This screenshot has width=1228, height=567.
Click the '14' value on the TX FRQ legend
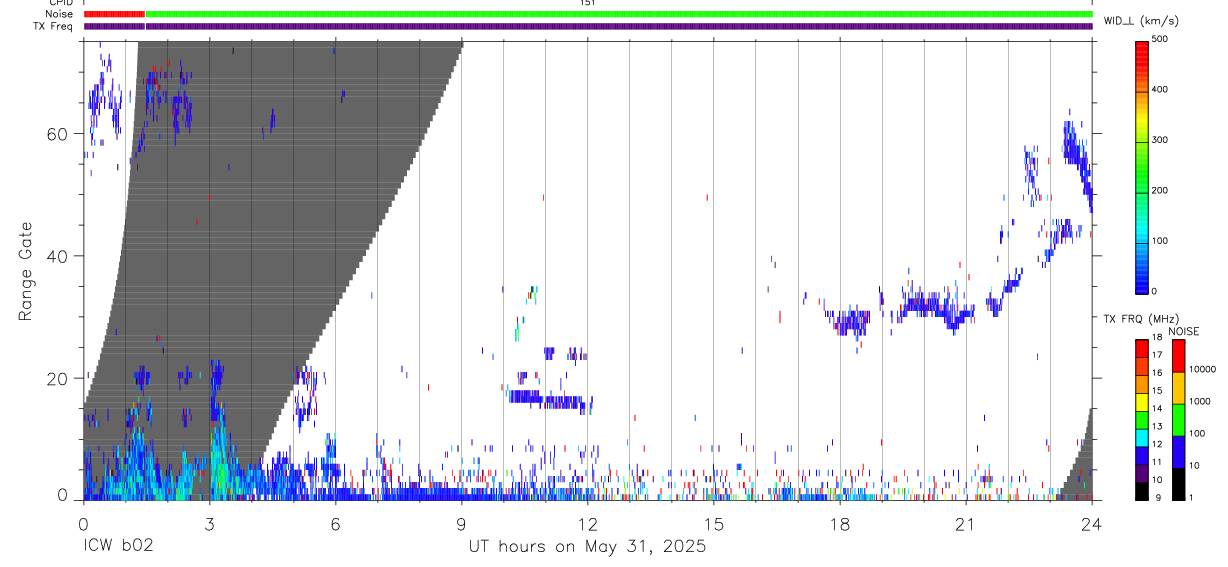1157,408
